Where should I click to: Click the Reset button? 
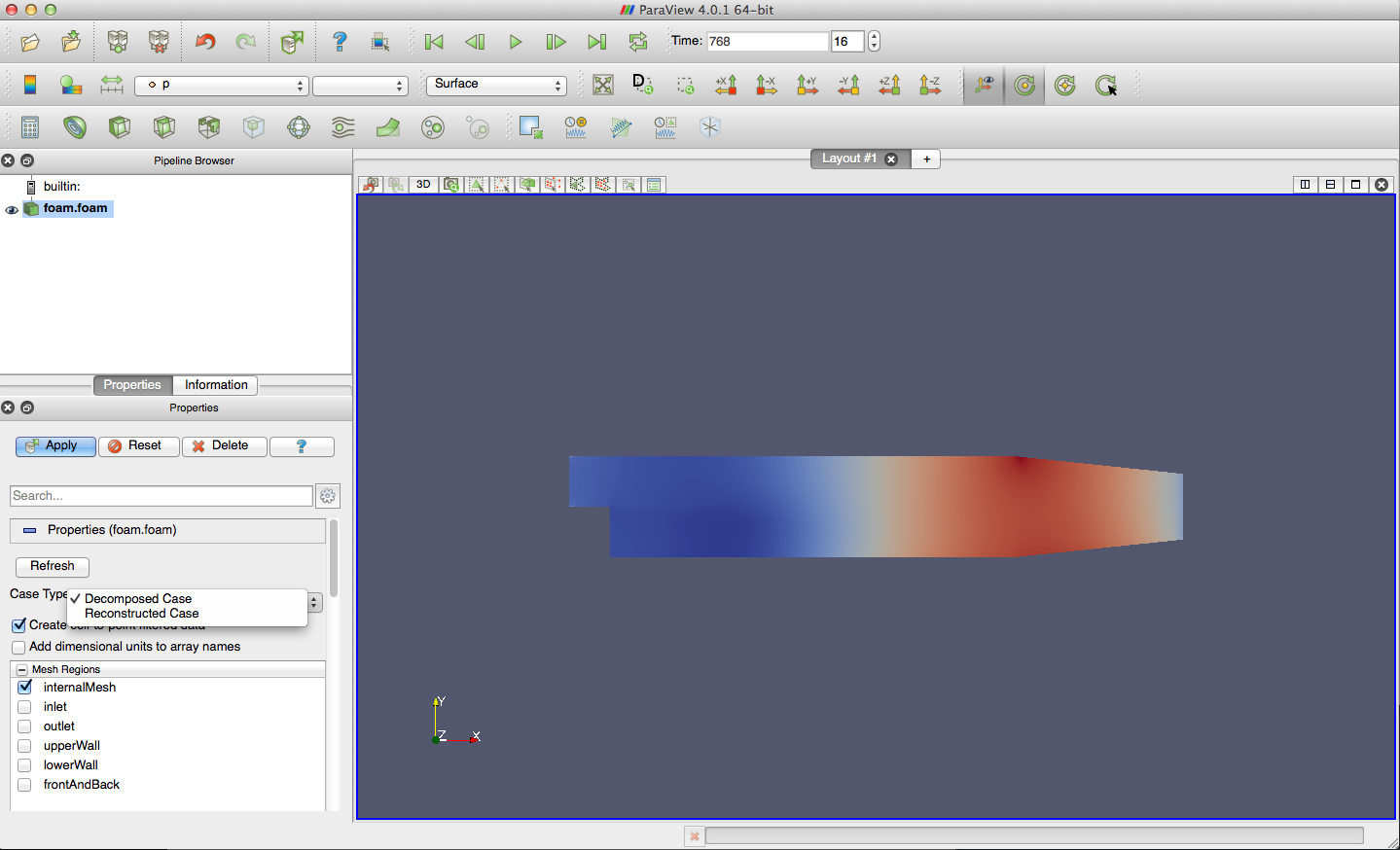(x=138, y=446)
